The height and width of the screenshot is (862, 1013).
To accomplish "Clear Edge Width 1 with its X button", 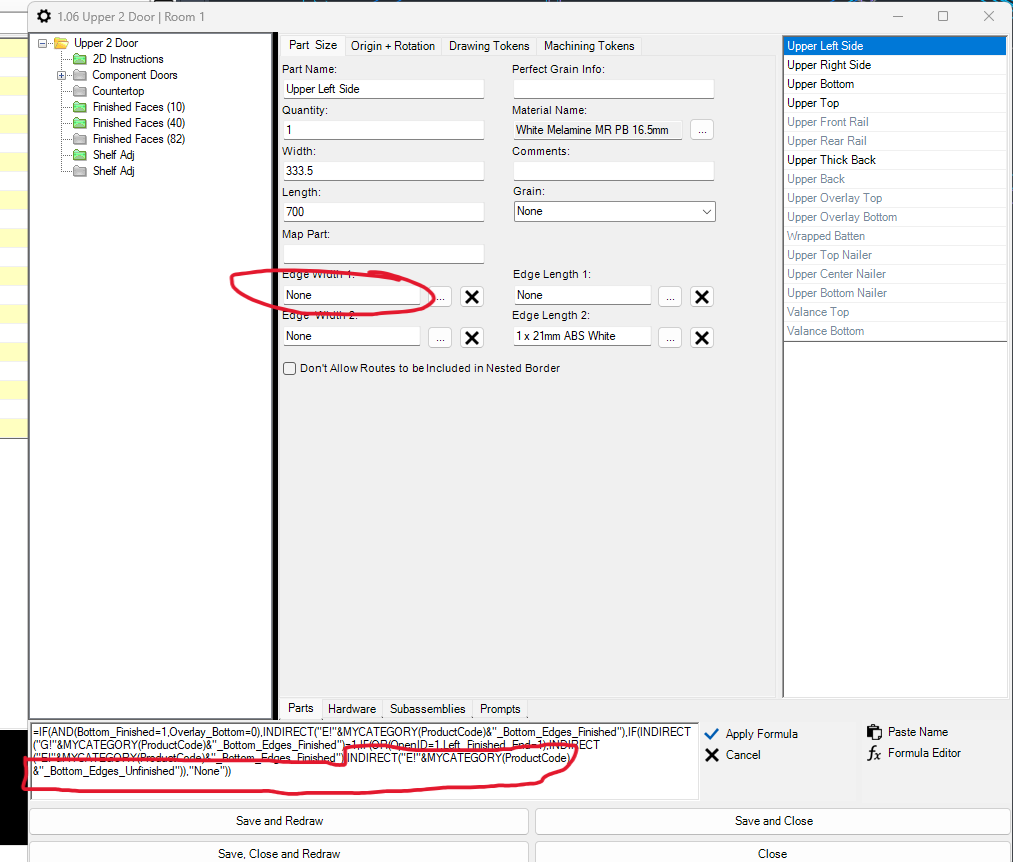I will [x=472, y=297].
